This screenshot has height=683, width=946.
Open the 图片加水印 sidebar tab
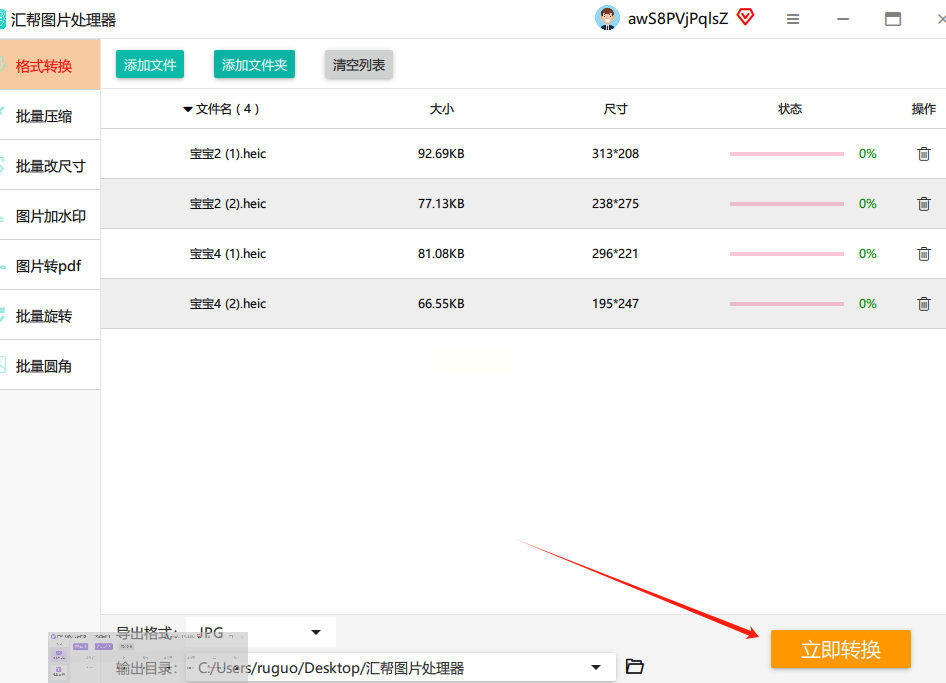tap(50, 216)
